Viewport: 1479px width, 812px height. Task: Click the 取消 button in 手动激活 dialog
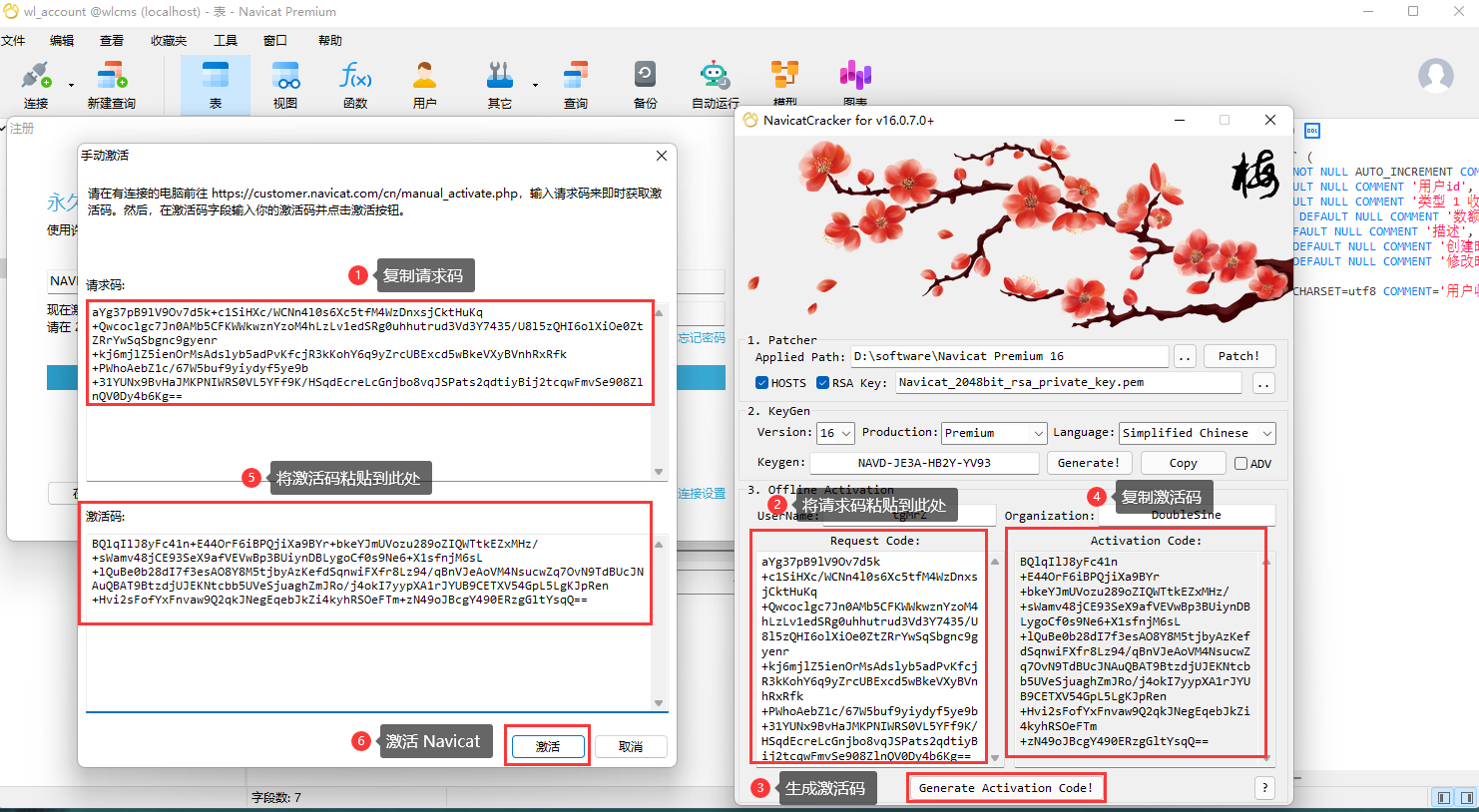(631, 746)
